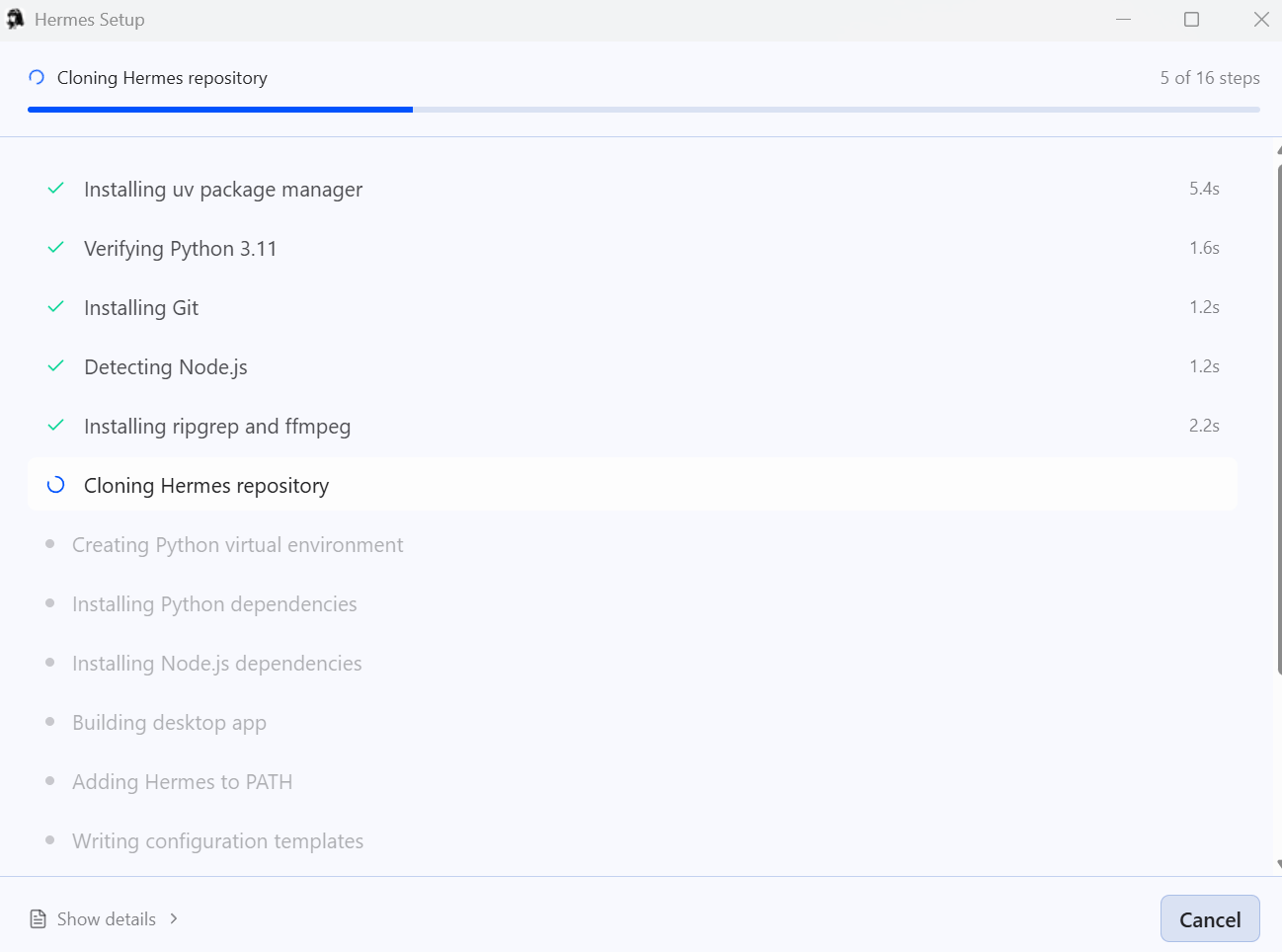Open Show details log link
This screenshot has height=952, width=1282.
(x=106, y=918)
